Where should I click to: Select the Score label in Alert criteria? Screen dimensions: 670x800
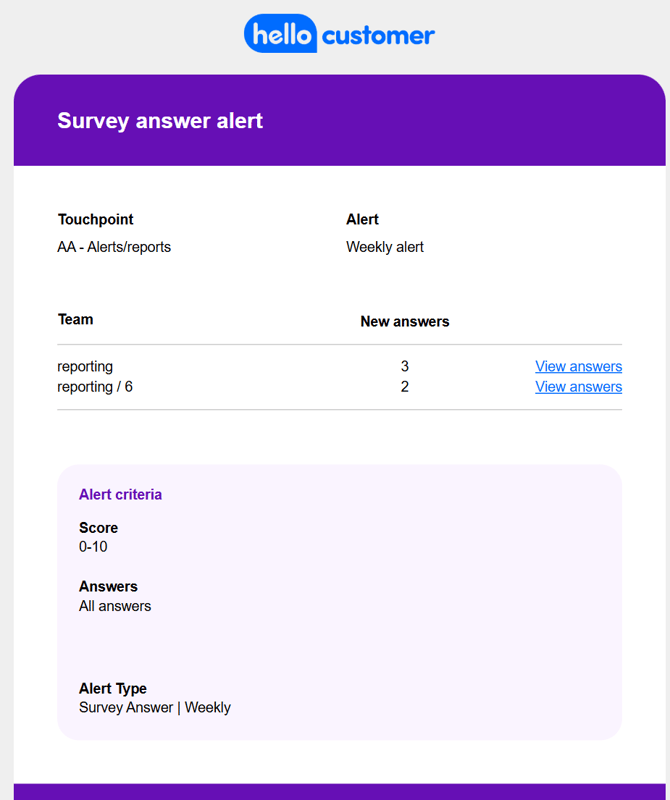click(x=98, y=528)
